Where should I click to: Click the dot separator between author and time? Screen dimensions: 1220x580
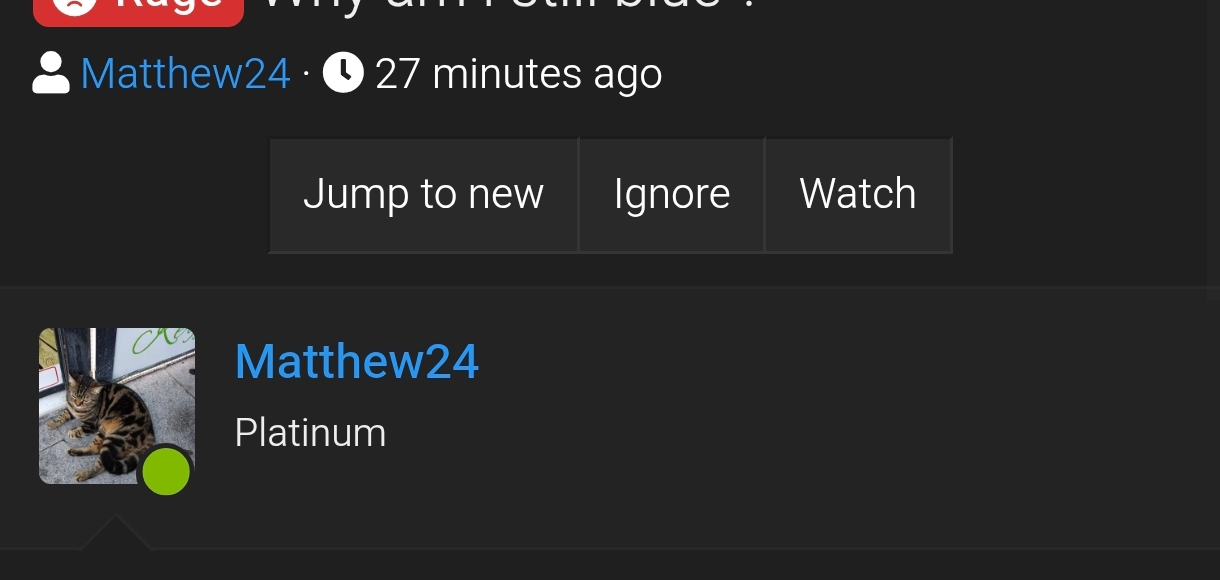[x=306, y=74]
